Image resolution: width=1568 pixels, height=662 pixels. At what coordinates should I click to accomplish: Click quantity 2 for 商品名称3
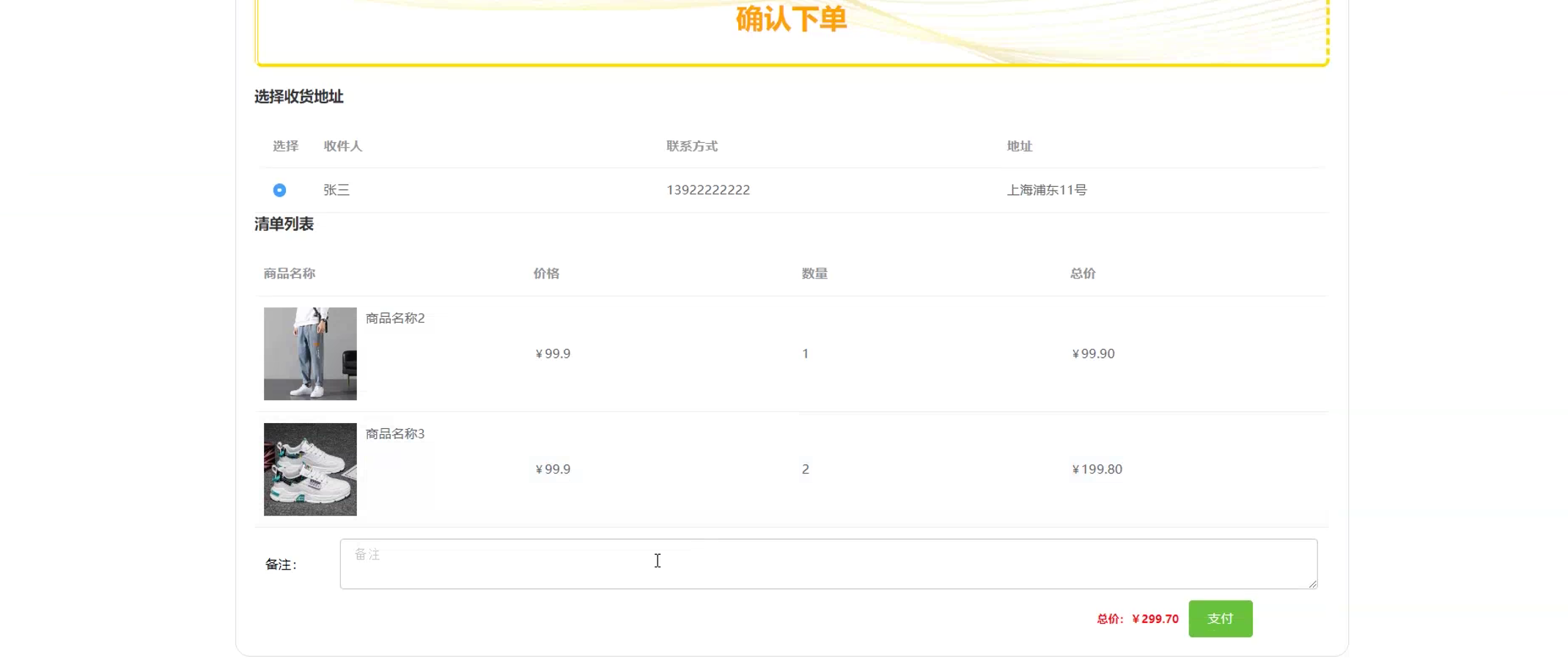coord(806,469)
